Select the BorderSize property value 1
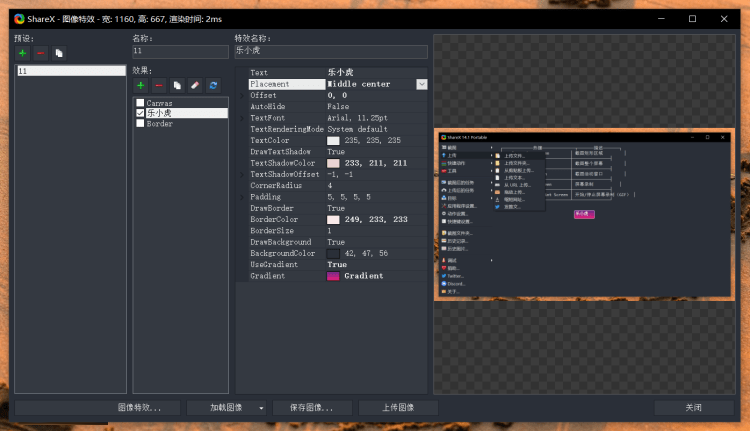 point(329,231)
